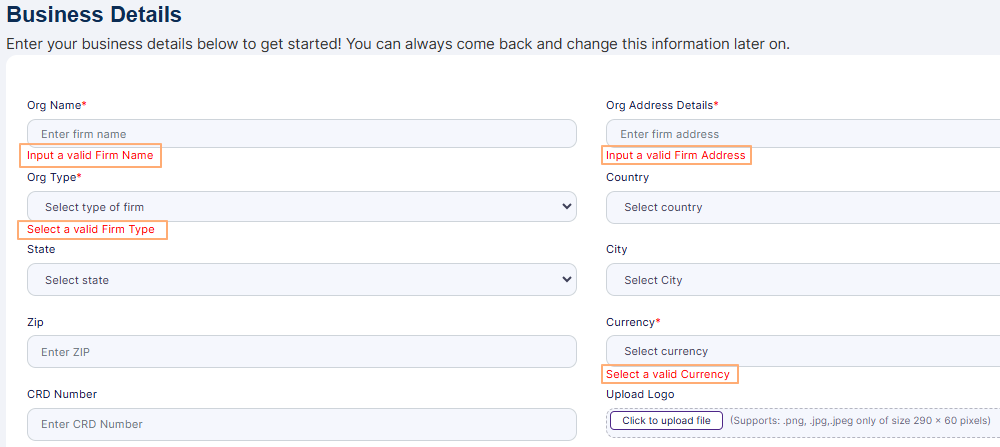Click the 'Select a valid Currency' error
Image resolution: width=1000 pixels, height=447 pixels.
[668, 374]
